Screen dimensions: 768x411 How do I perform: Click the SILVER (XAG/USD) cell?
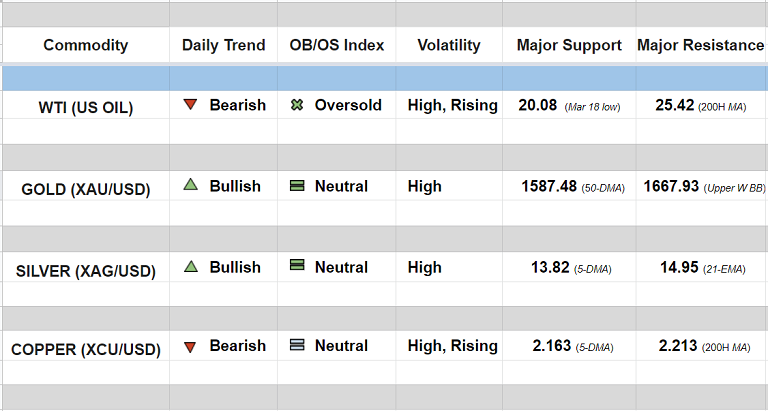click(x=86, y=269)
